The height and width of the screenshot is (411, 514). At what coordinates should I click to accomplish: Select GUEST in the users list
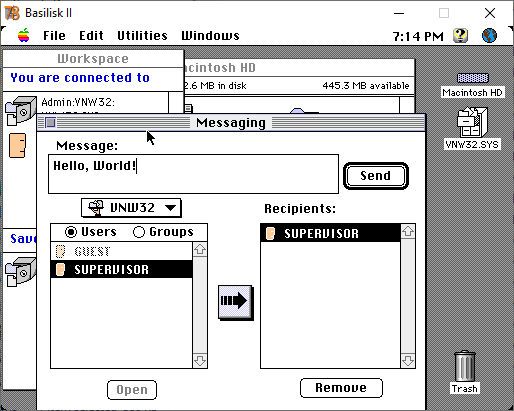click(122, 251)
